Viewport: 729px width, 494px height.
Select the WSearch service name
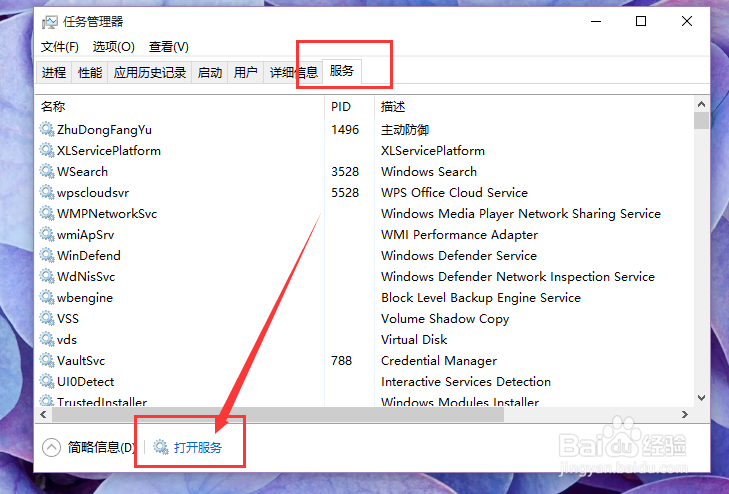(82, 171)
